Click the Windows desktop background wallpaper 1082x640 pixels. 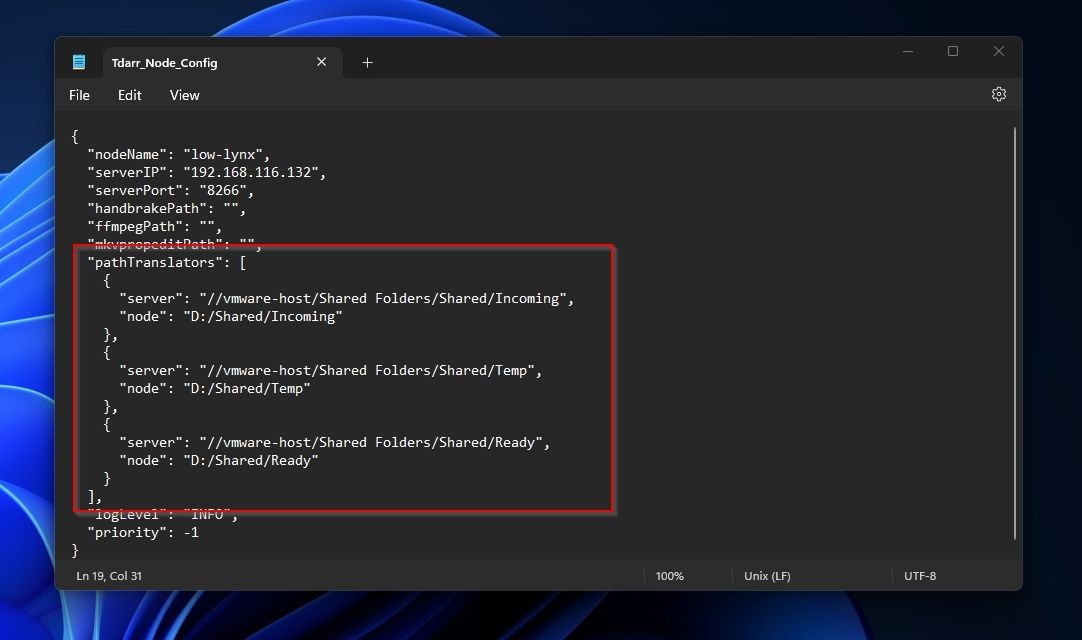(x=25, y=320)
